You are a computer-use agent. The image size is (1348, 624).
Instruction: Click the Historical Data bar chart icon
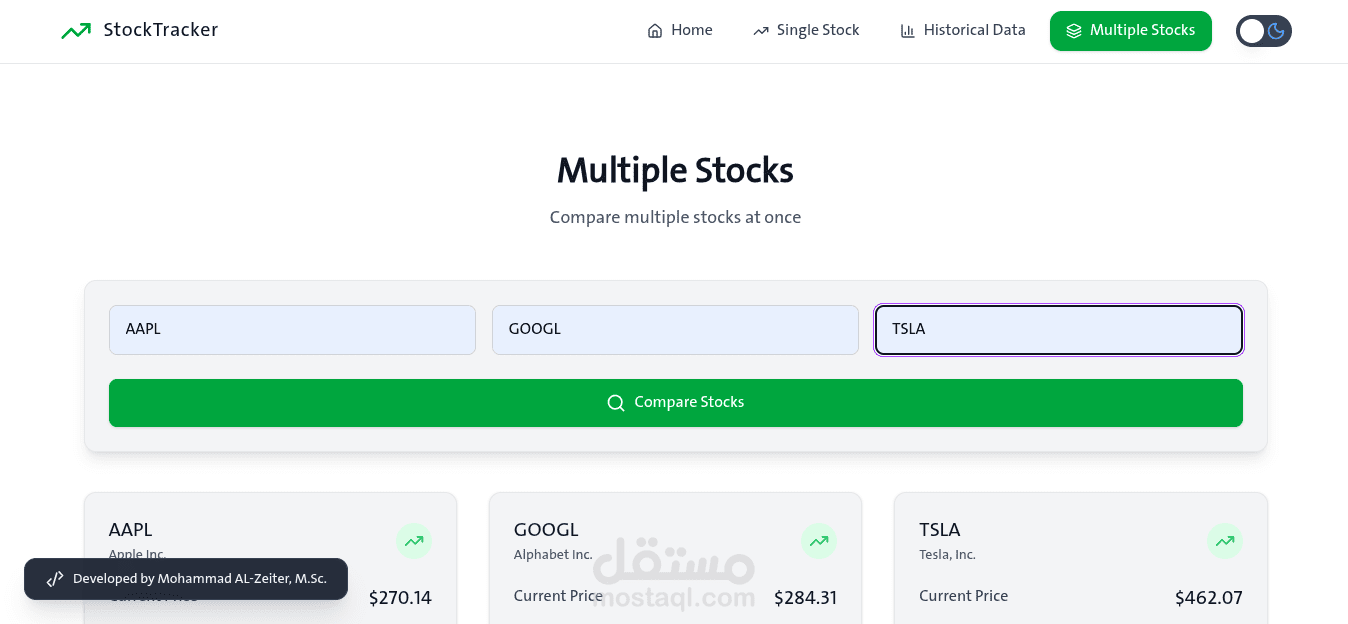[x=908, y=31]
